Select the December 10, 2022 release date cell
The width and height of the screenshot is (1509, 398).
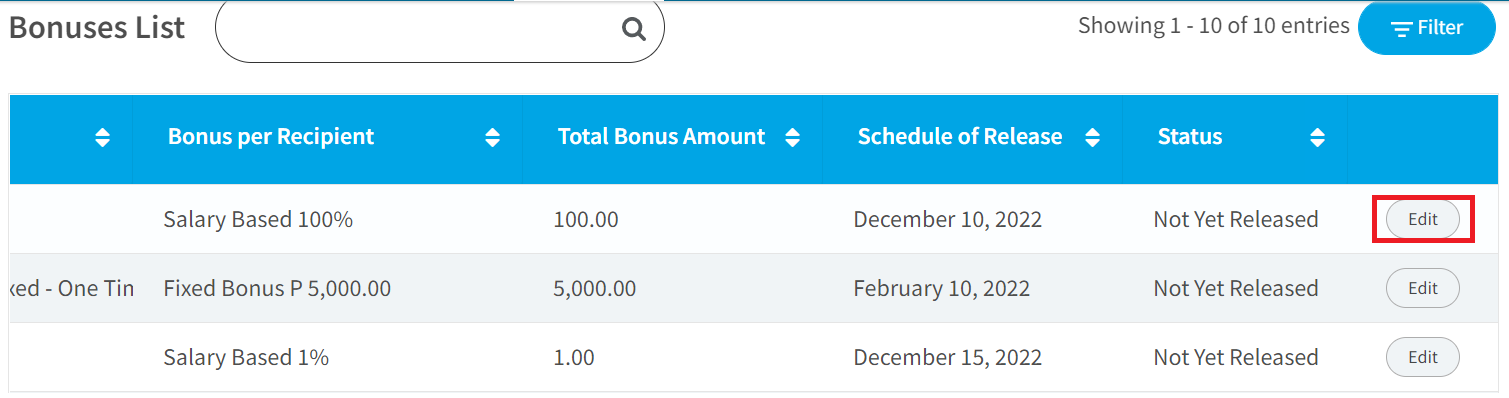pyautogui.click(x=948, y=219)
